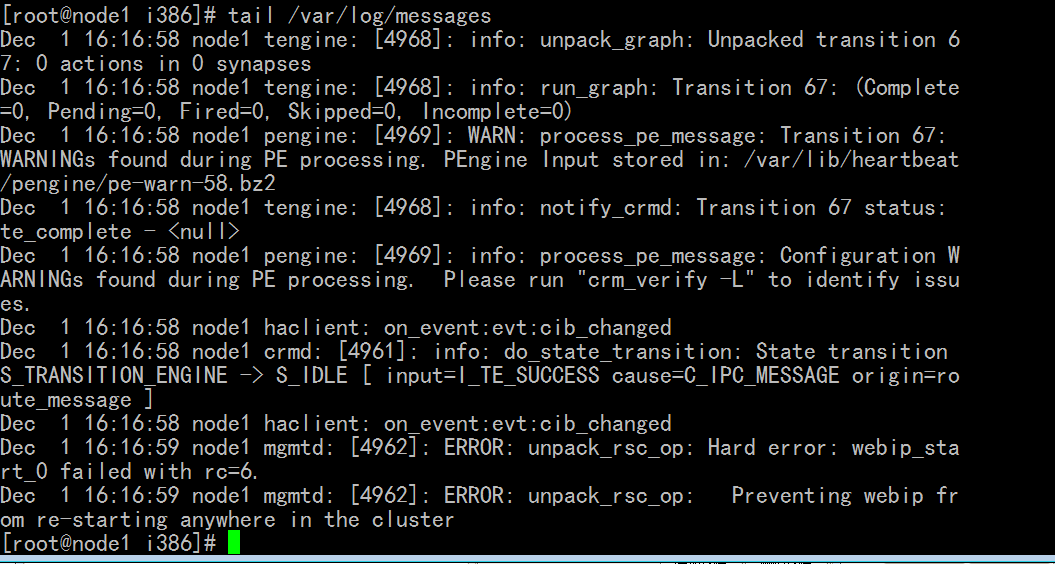The width and height of the screenshot is (1055, 564).
Task: Click 'run_graph:' in the tengine line
Action: 599,87
